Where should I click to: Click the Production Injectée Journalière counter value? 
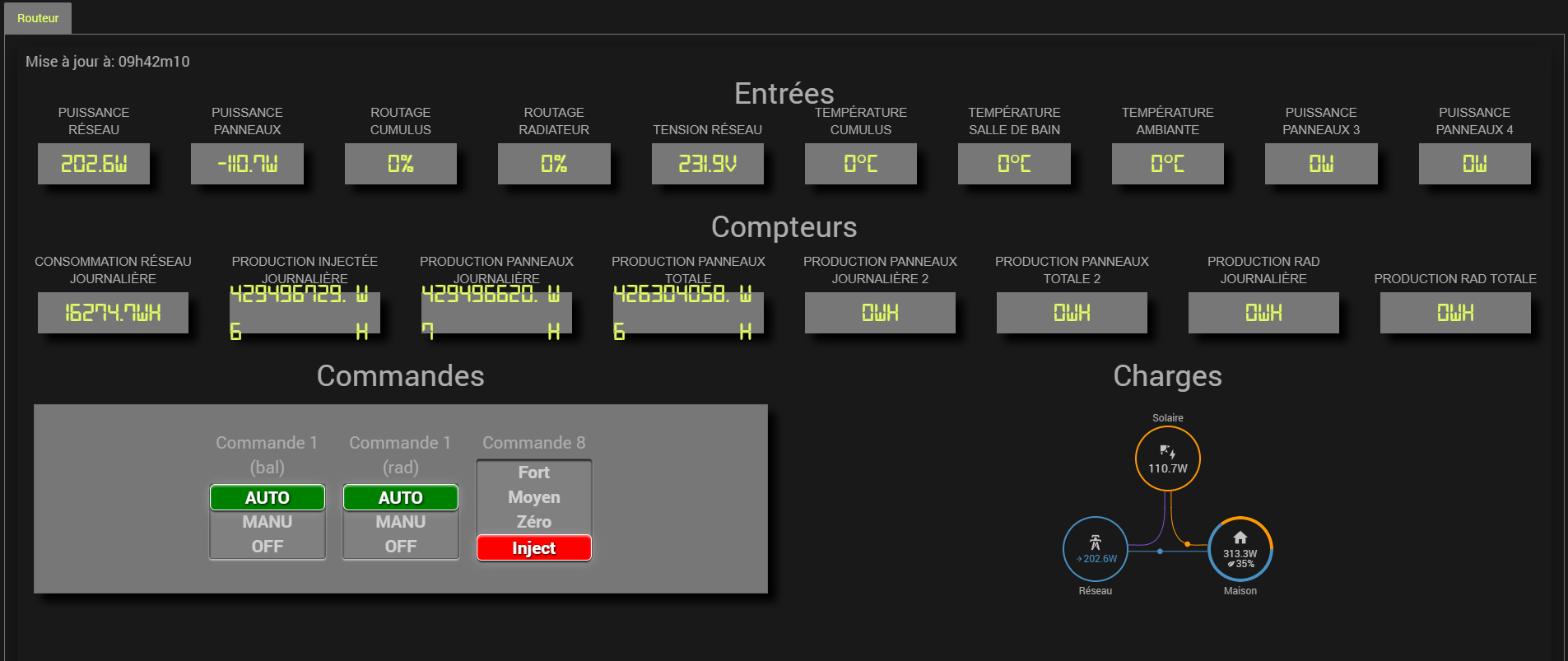[305, 313]
